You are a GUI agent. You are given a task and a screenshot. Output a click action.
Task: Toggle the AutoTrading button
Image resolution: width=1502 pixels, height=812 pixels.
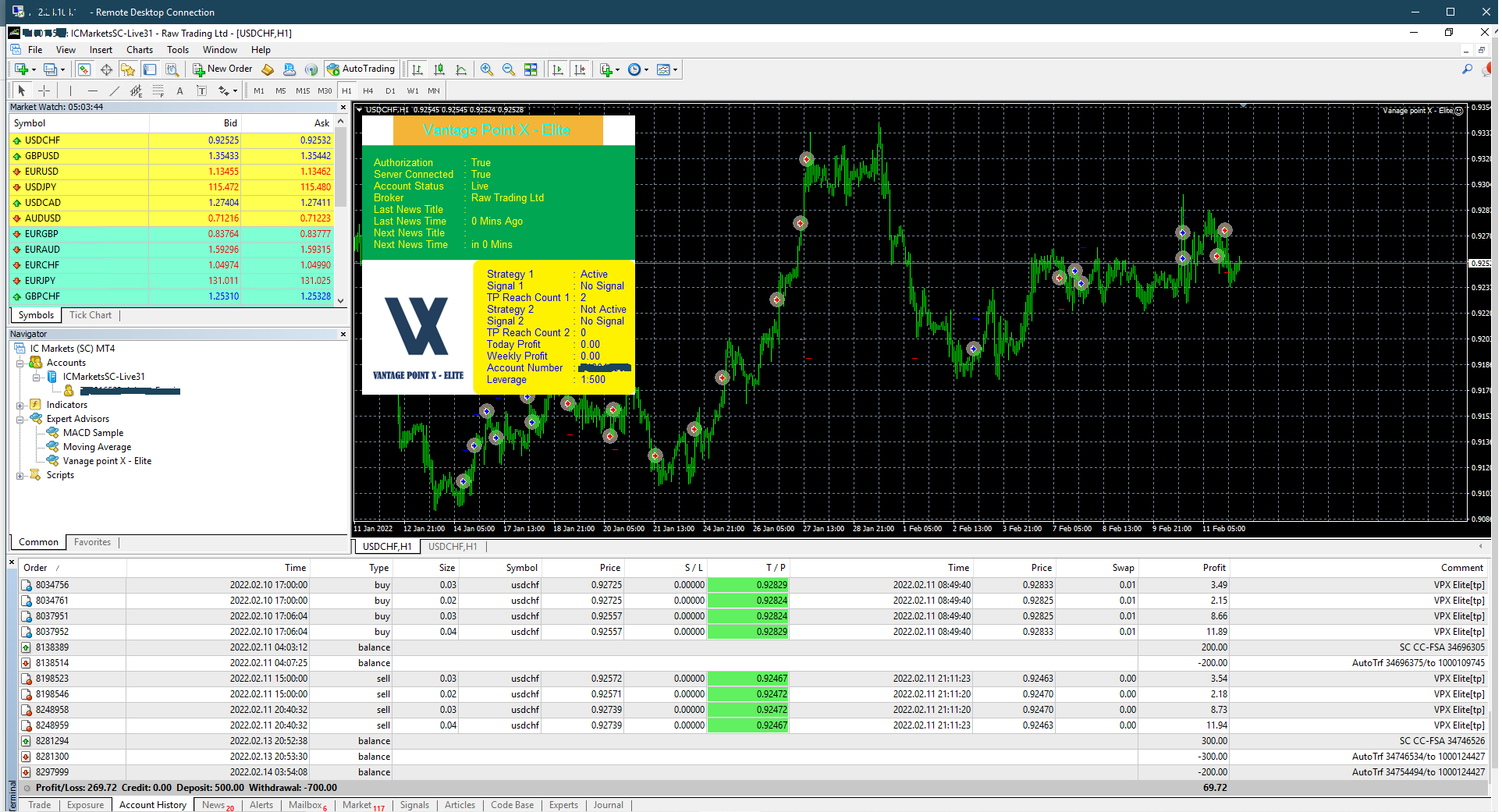point(361,69)
